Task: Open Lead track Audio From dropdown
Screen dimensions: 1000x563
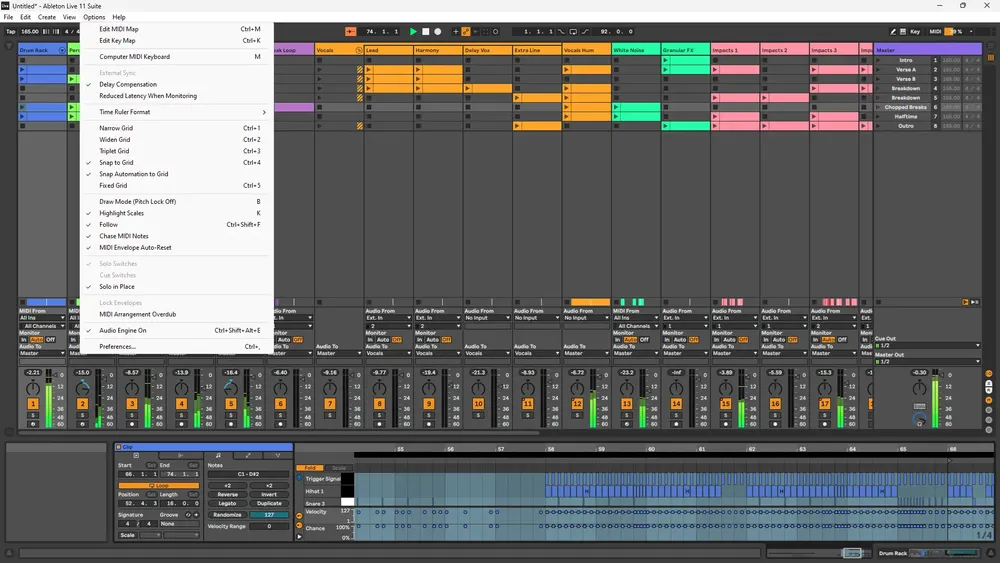Action: click(x=388, y=318)
